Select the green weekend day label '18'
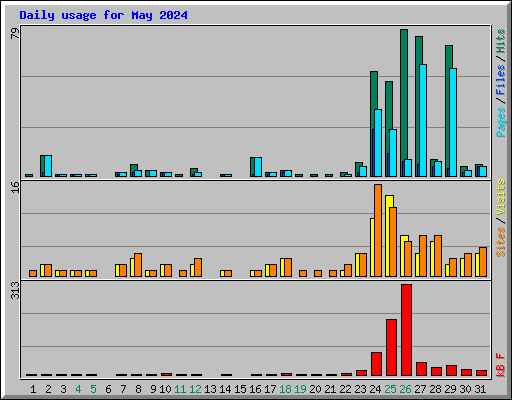This screenshot has width=512, height=400. click(285, 389)
